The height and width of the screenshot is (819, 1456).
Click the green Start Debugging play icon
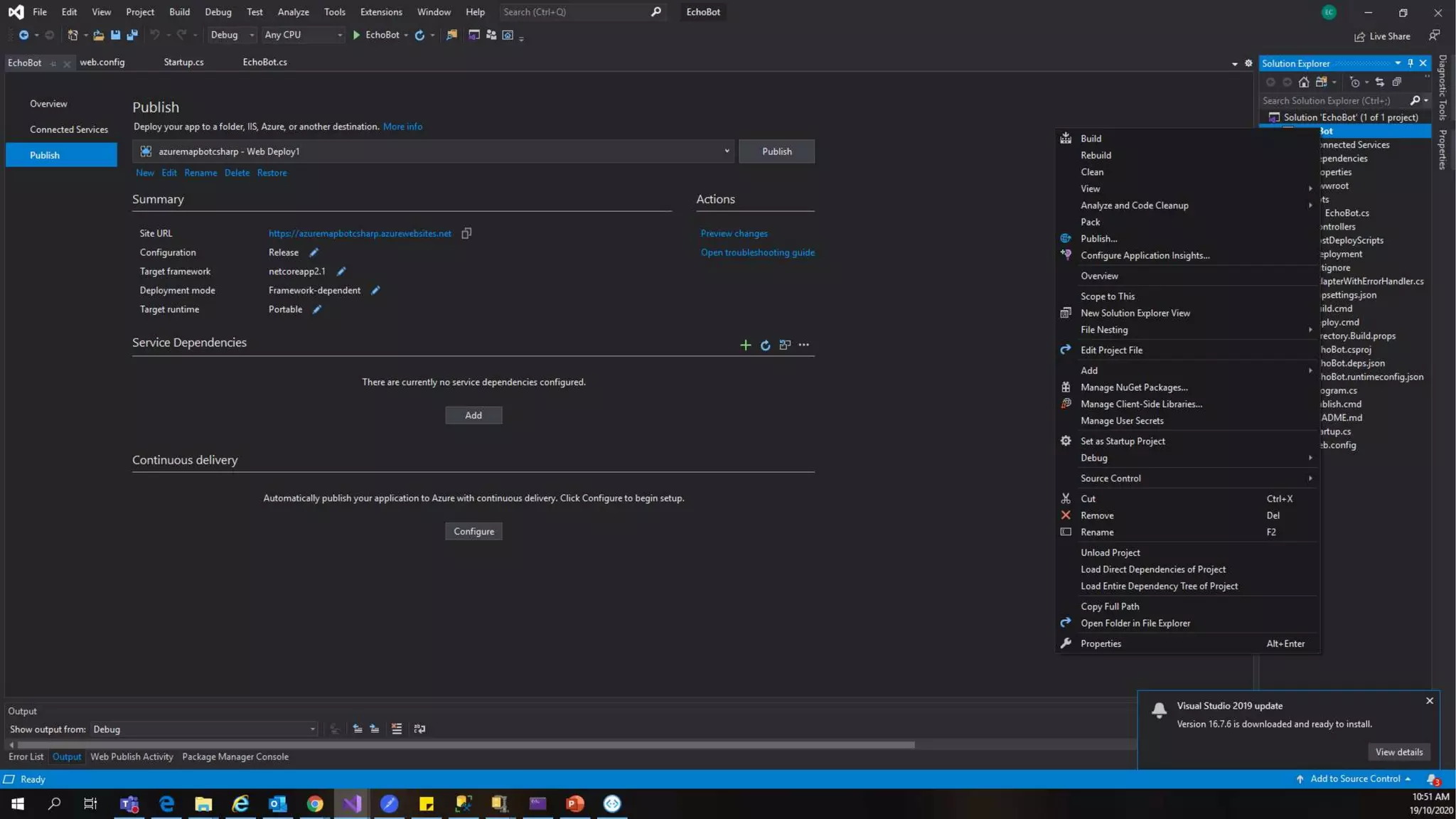356,35
